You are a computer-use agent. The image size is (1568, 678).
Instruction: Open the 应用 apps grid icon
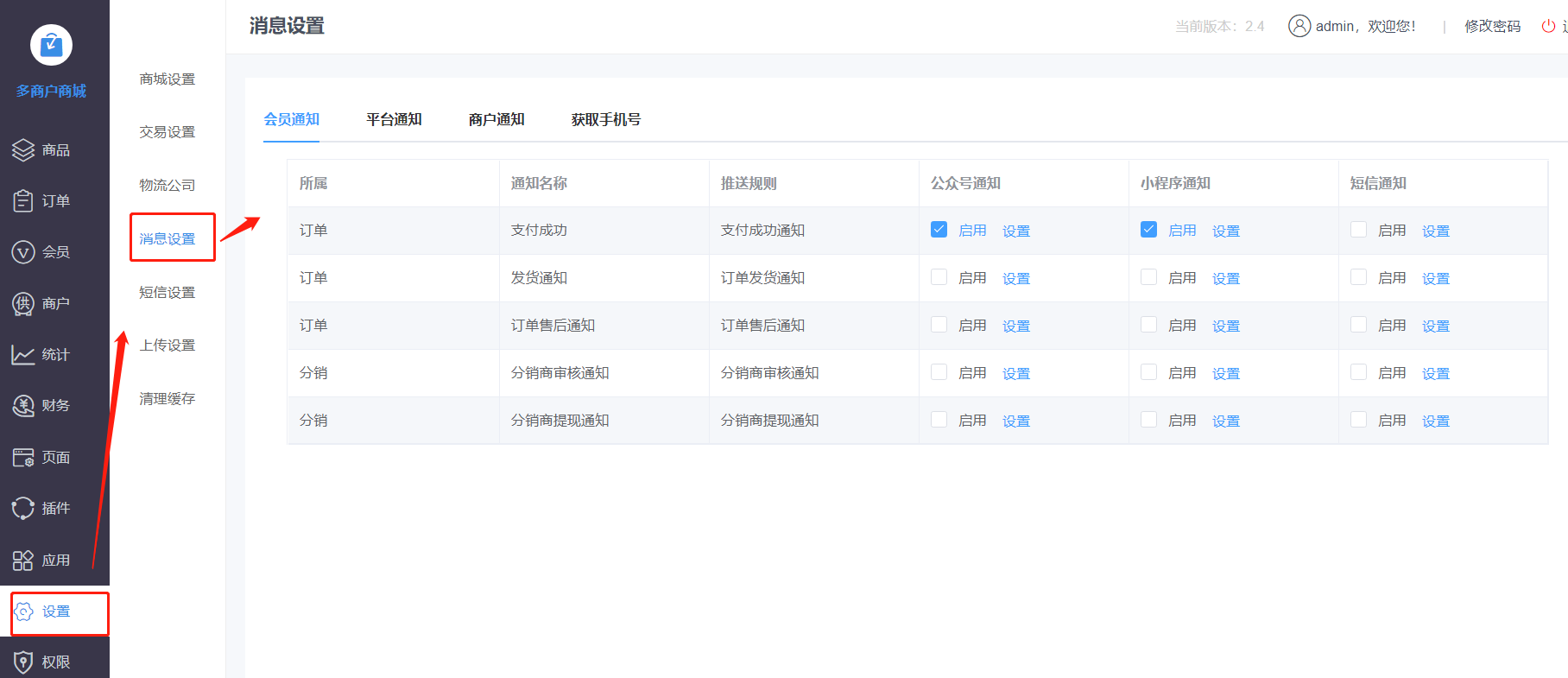click(x=23, y=560)
